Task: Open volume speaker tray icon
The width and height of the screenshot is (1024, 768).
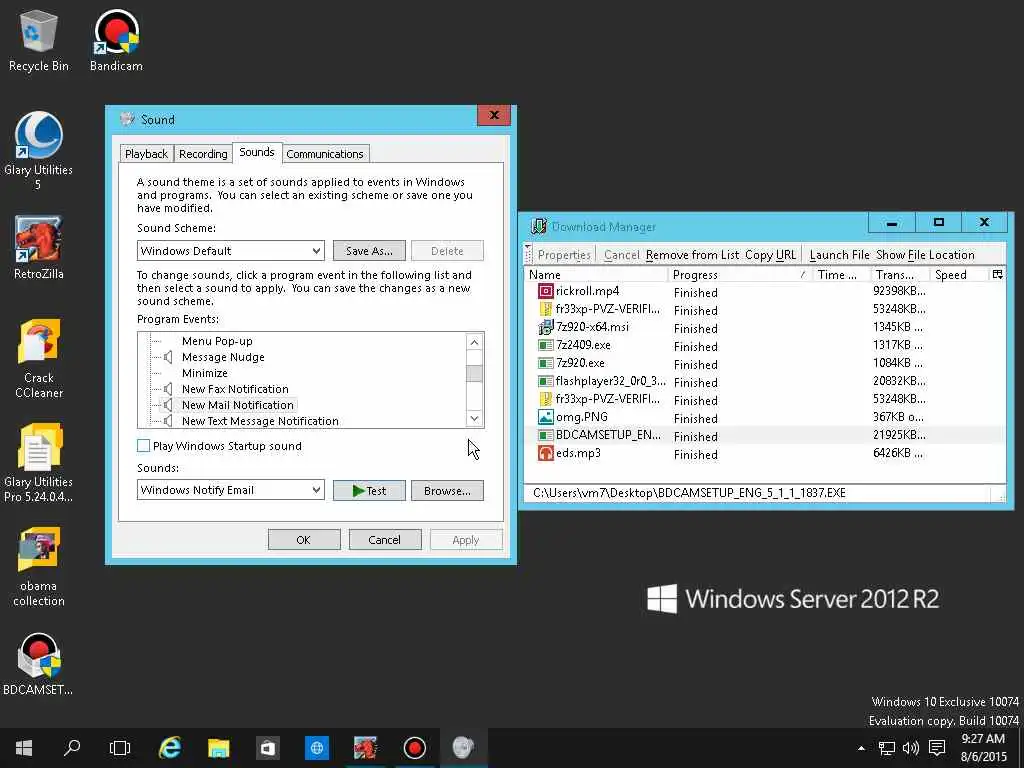Action: [x=910, y=748]
